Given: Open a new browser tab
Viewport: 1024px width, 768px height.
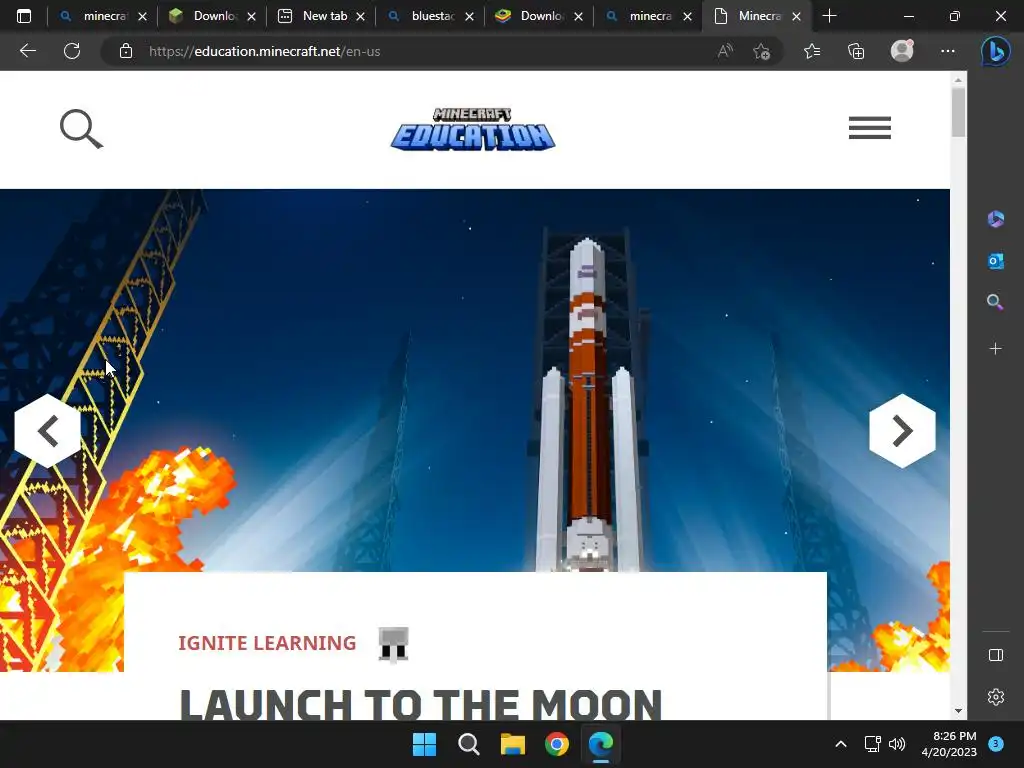Looking at the screenshot, I should (x=829, y=16).
